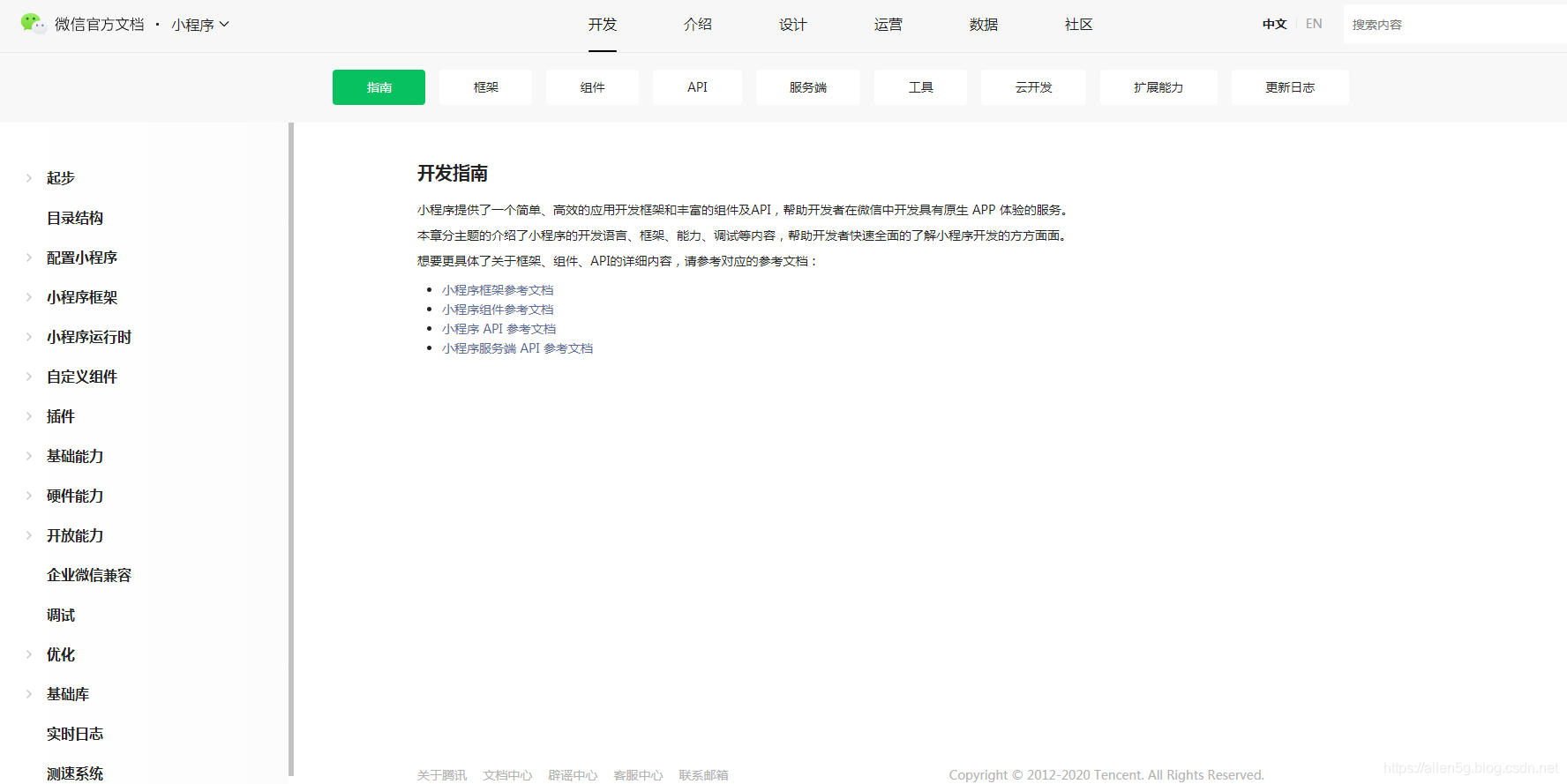Open the 服务端 sub-tab
The image size is (1567, 784).
point(807,87)
